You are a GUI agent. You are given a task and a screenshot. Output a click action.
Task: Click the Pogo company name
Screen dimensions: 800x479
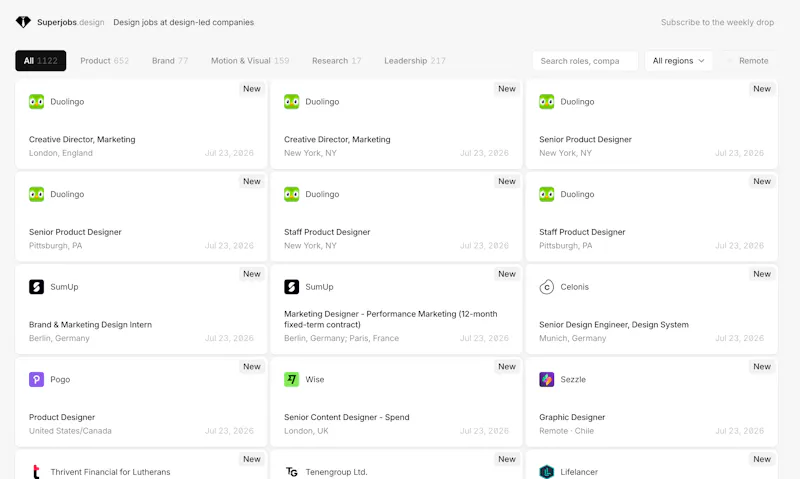60,380
